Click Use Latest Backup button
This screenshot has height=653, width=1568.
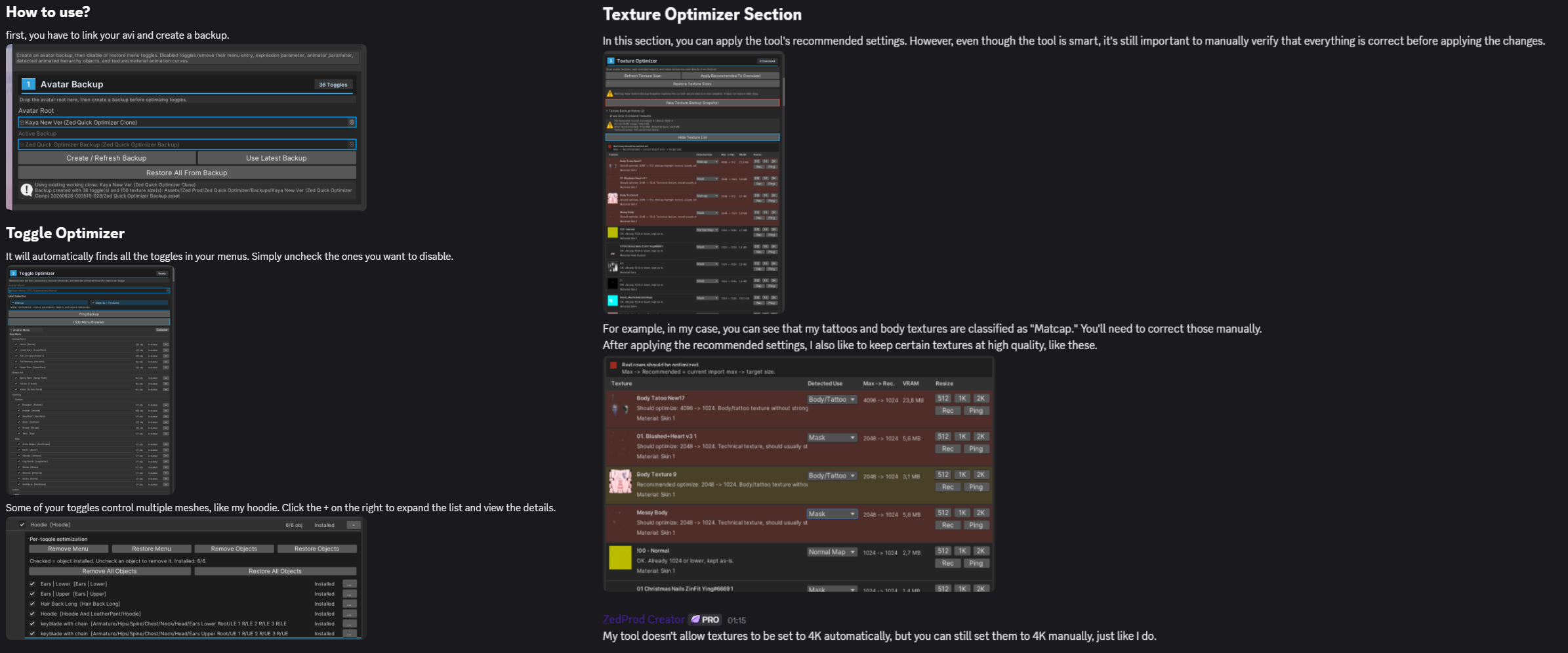pos(276,158)
